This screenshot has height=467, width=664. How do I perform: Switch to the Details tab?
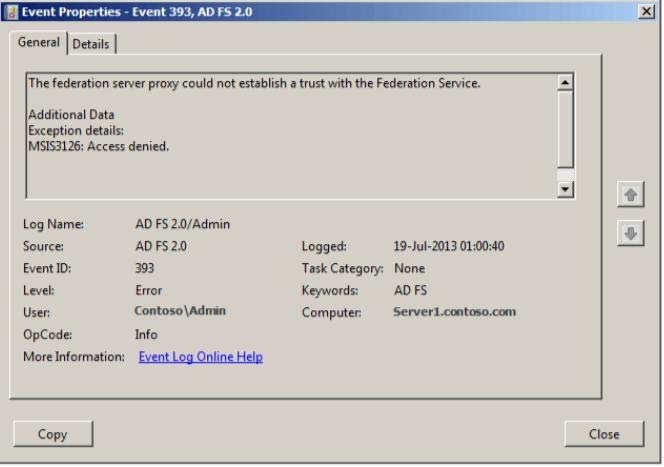tap(91, 44)
